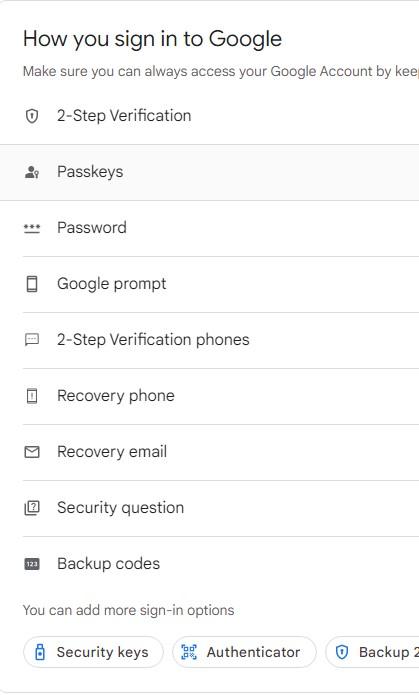Open the Password settings row

pyautogui.click(x=221, y=228)
